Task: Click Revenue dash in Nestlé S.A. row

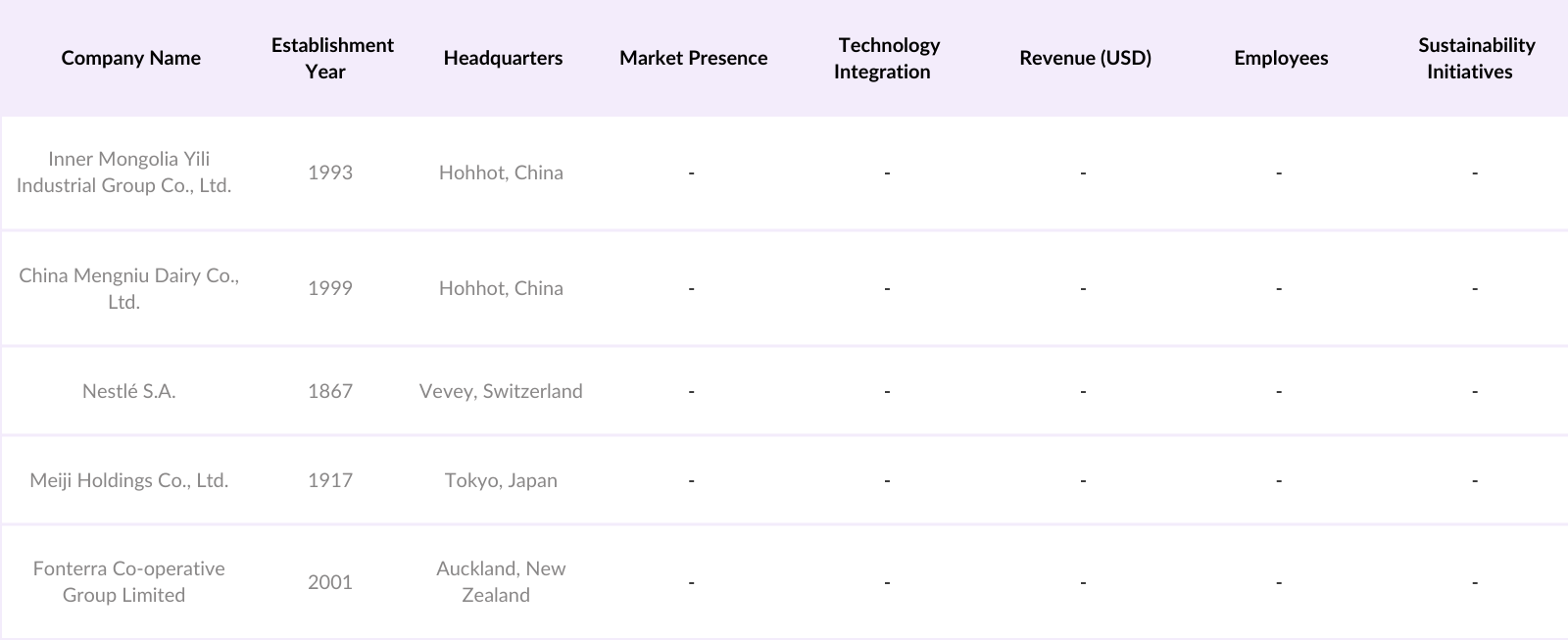Action: (x=1083, y=391)
